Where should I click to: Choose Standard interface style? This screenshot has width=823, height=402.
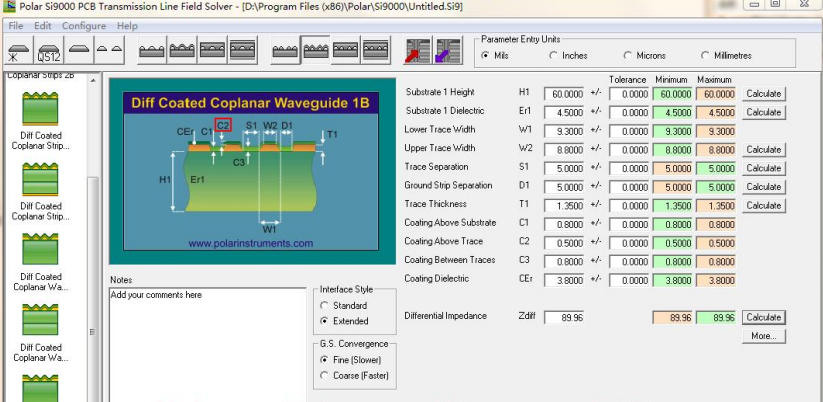[x=324, y=305]
